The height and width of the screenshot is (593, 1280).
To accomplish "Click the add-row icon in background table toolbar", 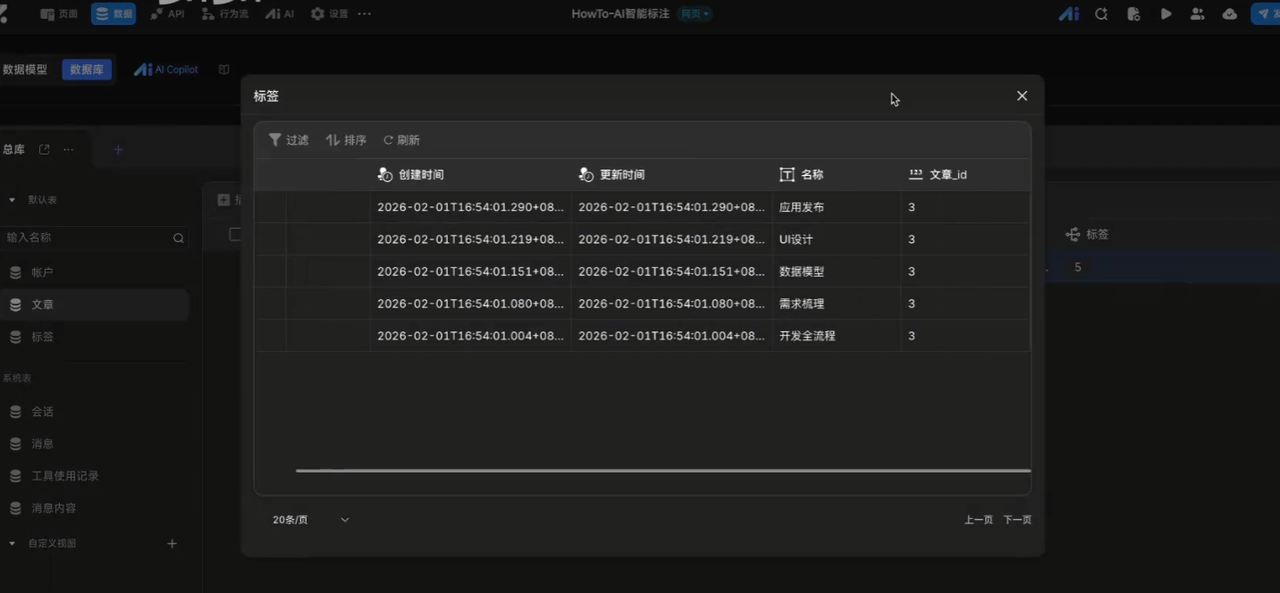I will tap(224, 200).
